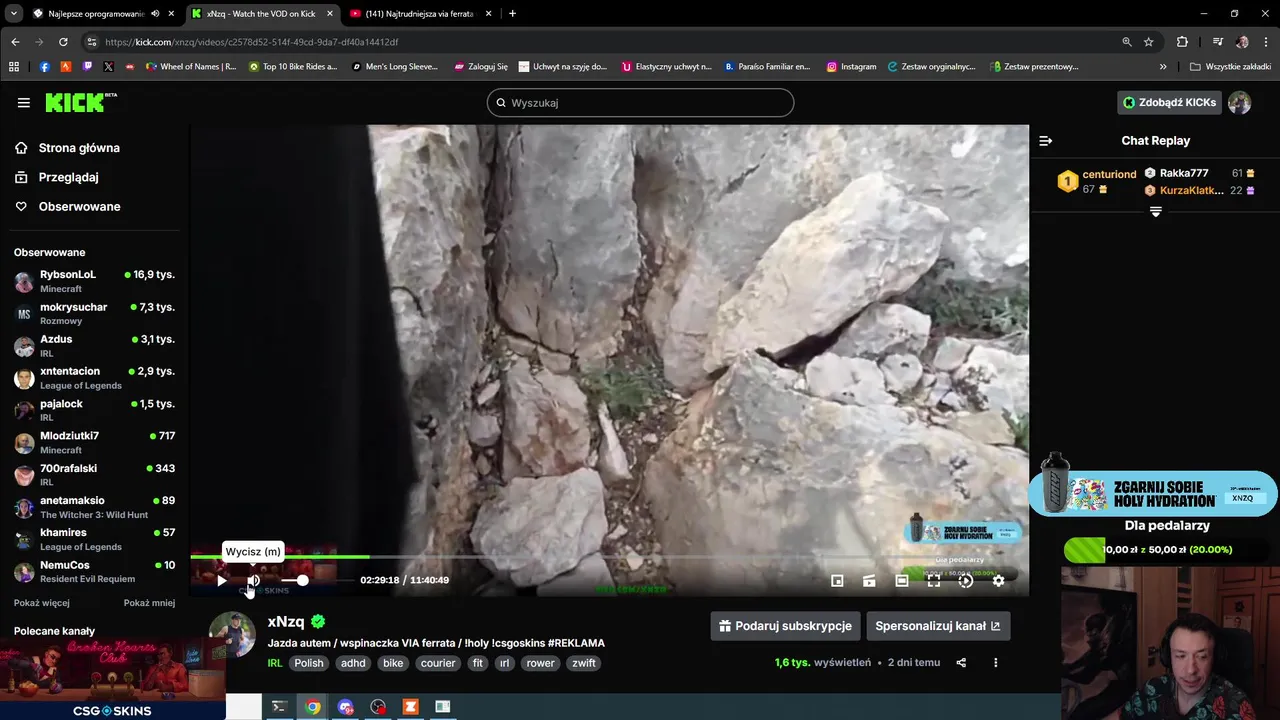The height and width of the screenshot is (720, 1280).
Task: Open anetamaksio channel
Action: [x=95, y=507]
